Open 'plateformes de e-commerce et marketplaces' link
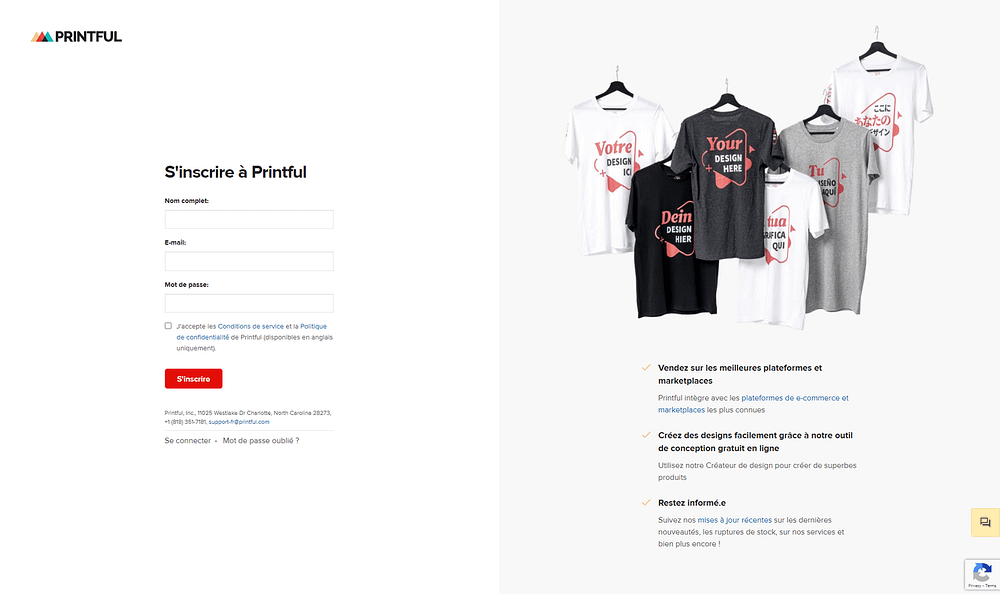 point(753,404)
